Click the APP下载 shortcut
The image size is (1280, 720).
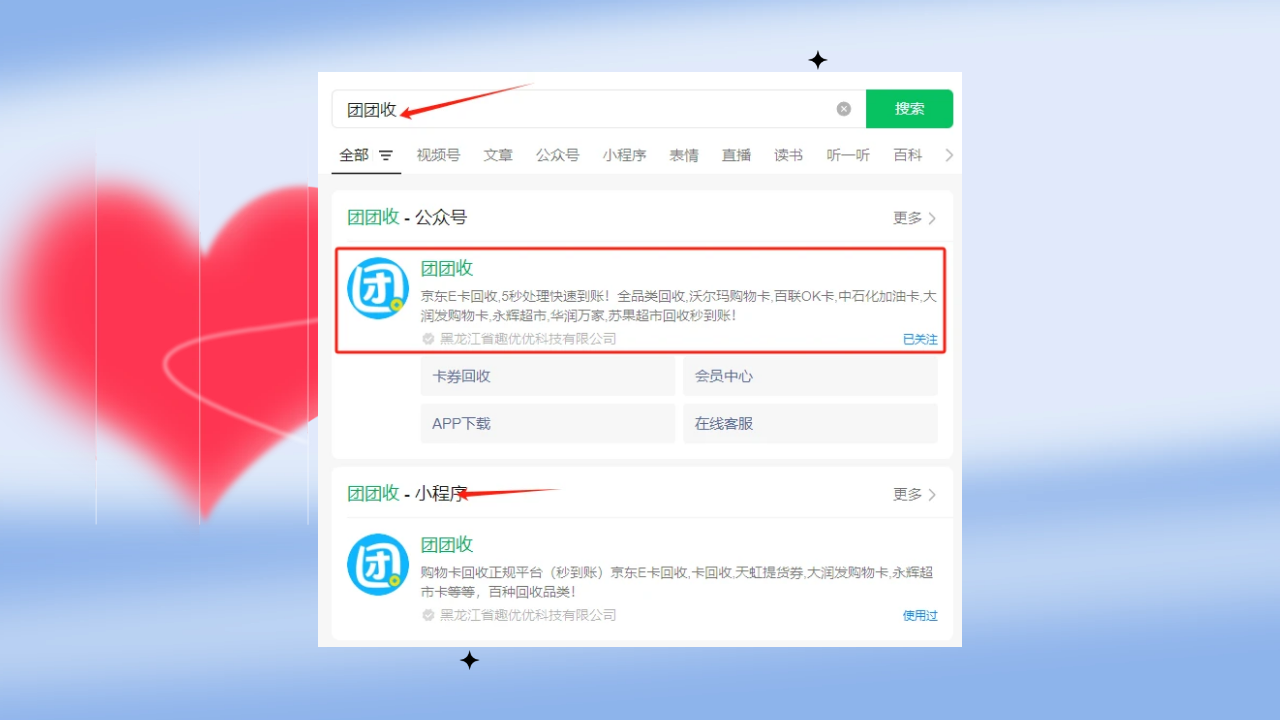pos(547,424)
